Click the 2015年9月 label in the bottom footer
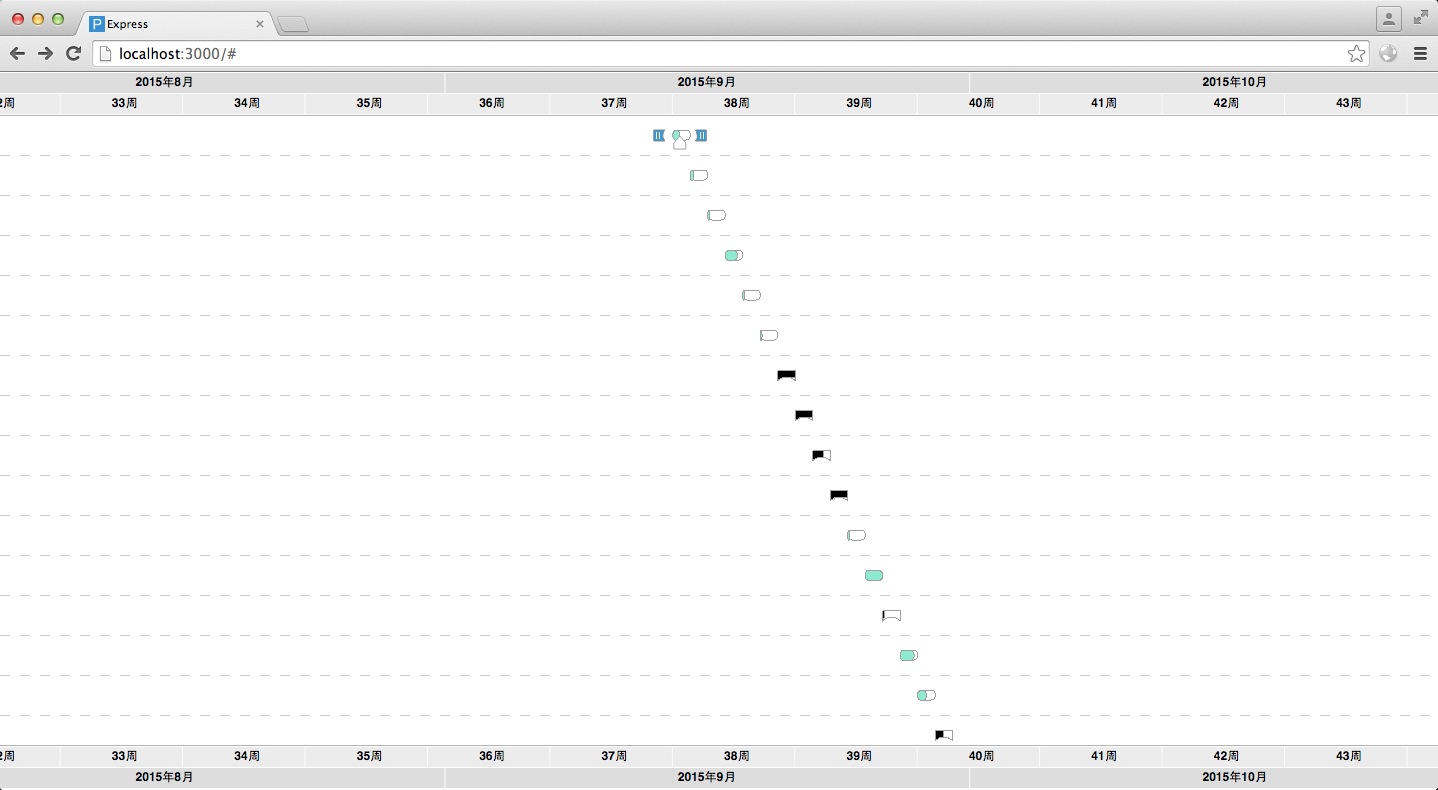This screenshot has height=790, width=1438. pos(707,777)
